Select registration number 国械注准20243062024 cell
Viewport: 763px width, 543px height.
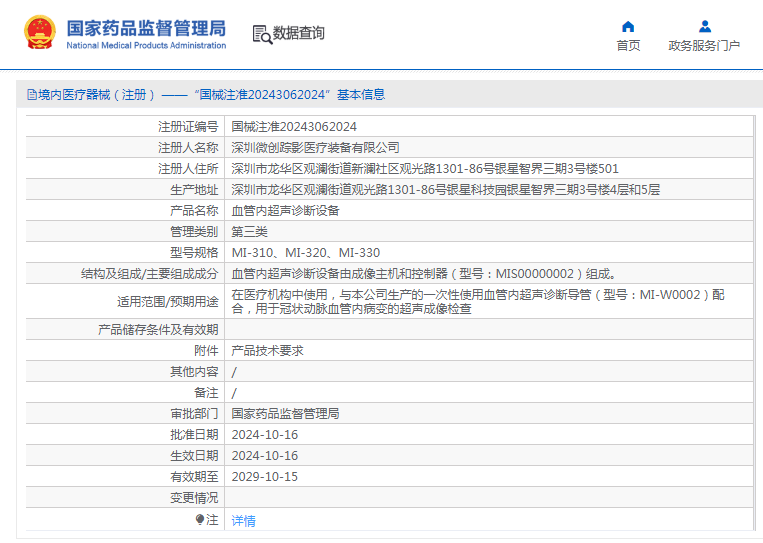294,127
